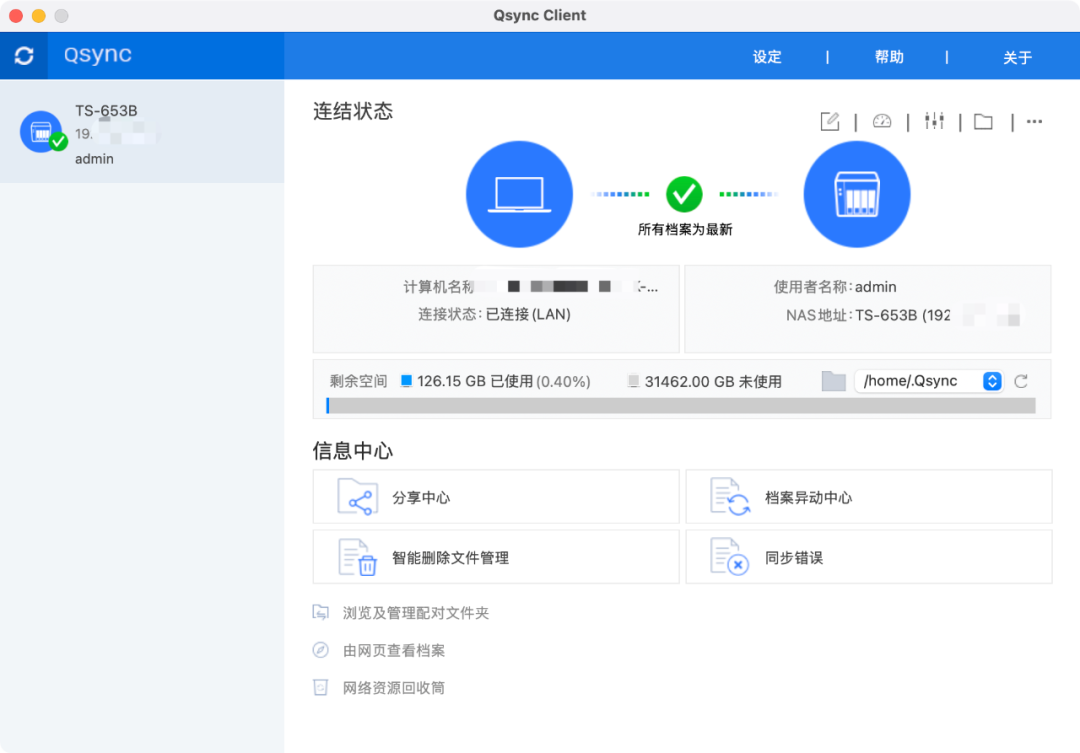Open 帮助 help menu
This screenshot has width=1080, height=753.
click(x=889, y=57)
